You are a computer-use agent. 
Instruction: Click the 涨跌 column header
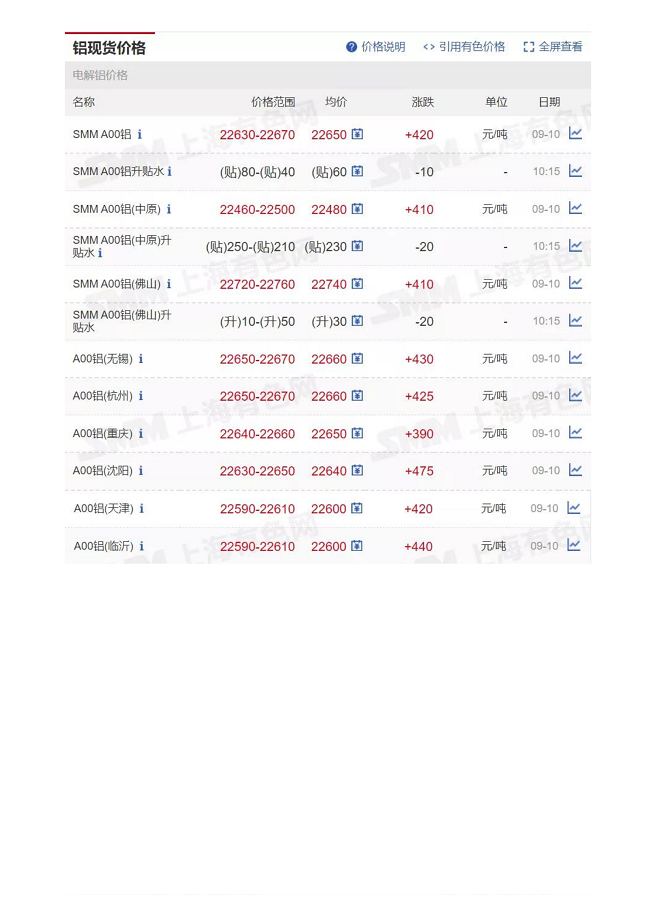pyautogui.click(x=423, y=102)
